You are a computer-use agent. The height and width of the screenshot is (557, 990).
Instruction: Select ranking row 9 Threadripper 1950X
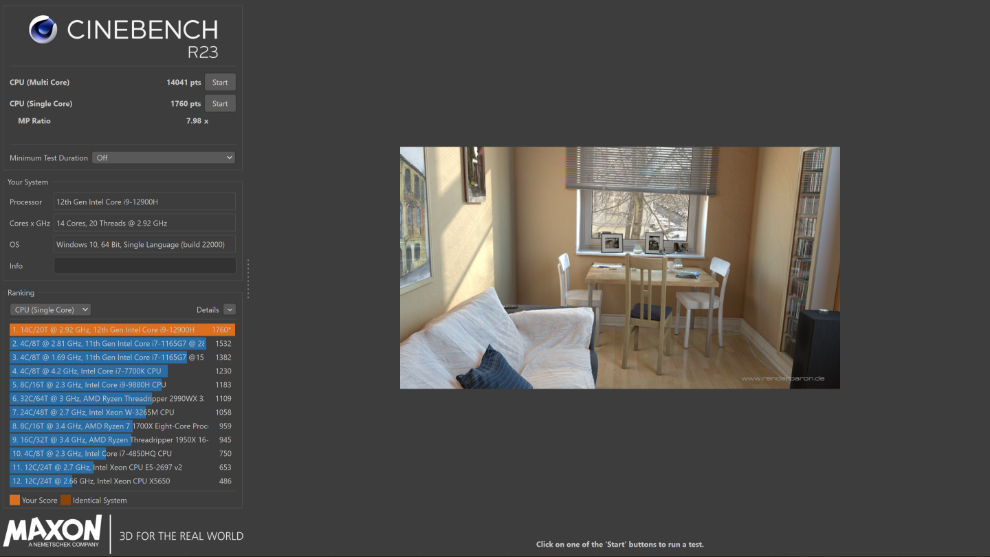pos(122,440)
